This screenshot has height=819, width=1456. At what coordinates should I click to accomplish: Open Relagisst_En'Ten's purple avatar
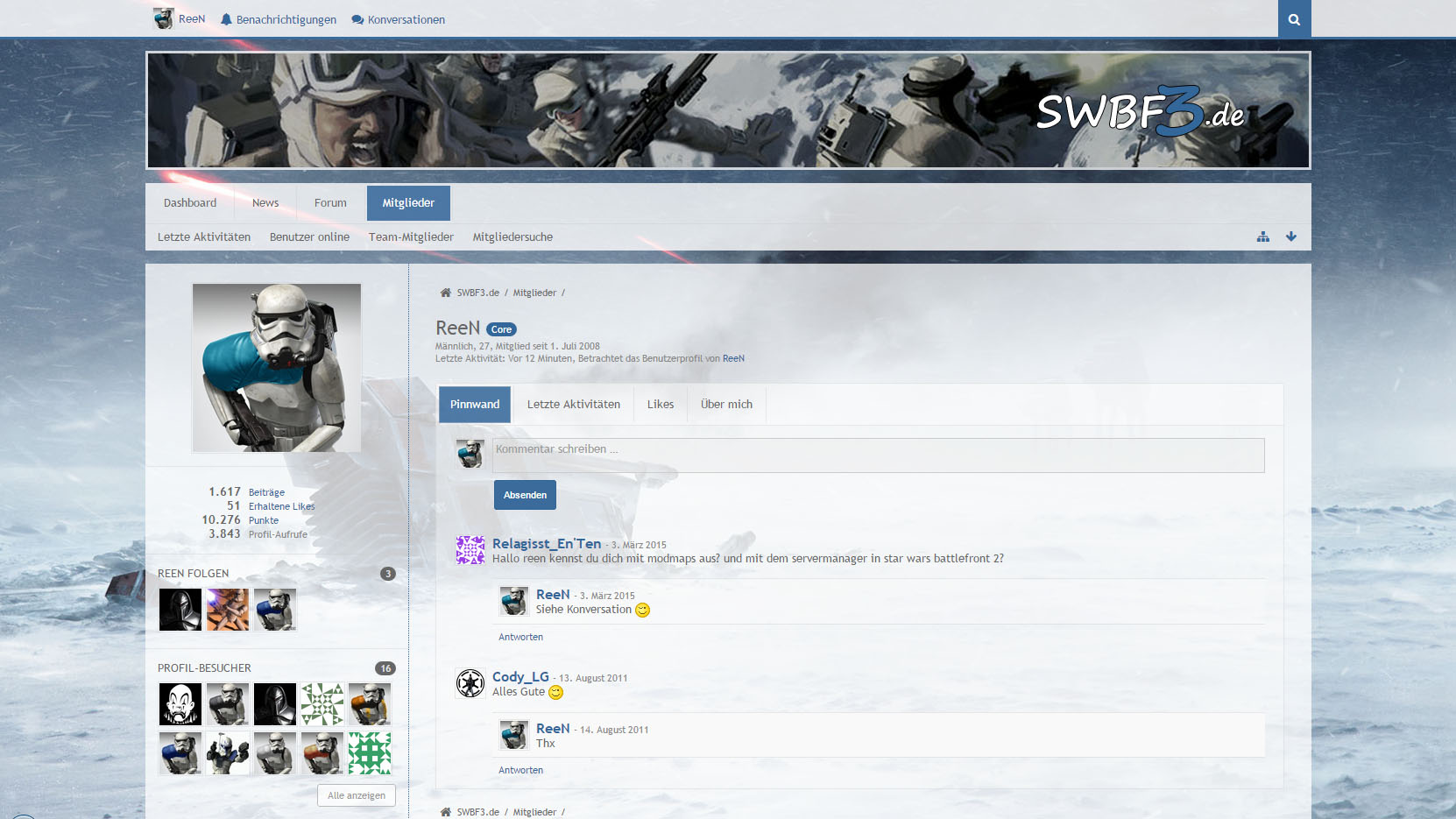pos(470,550)
